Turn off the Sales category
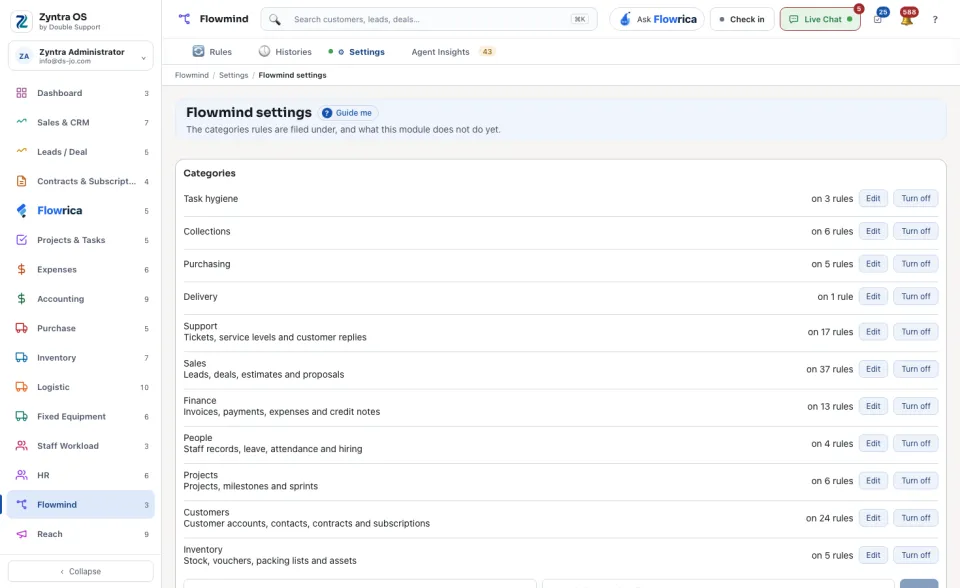 tap(915, 369)
